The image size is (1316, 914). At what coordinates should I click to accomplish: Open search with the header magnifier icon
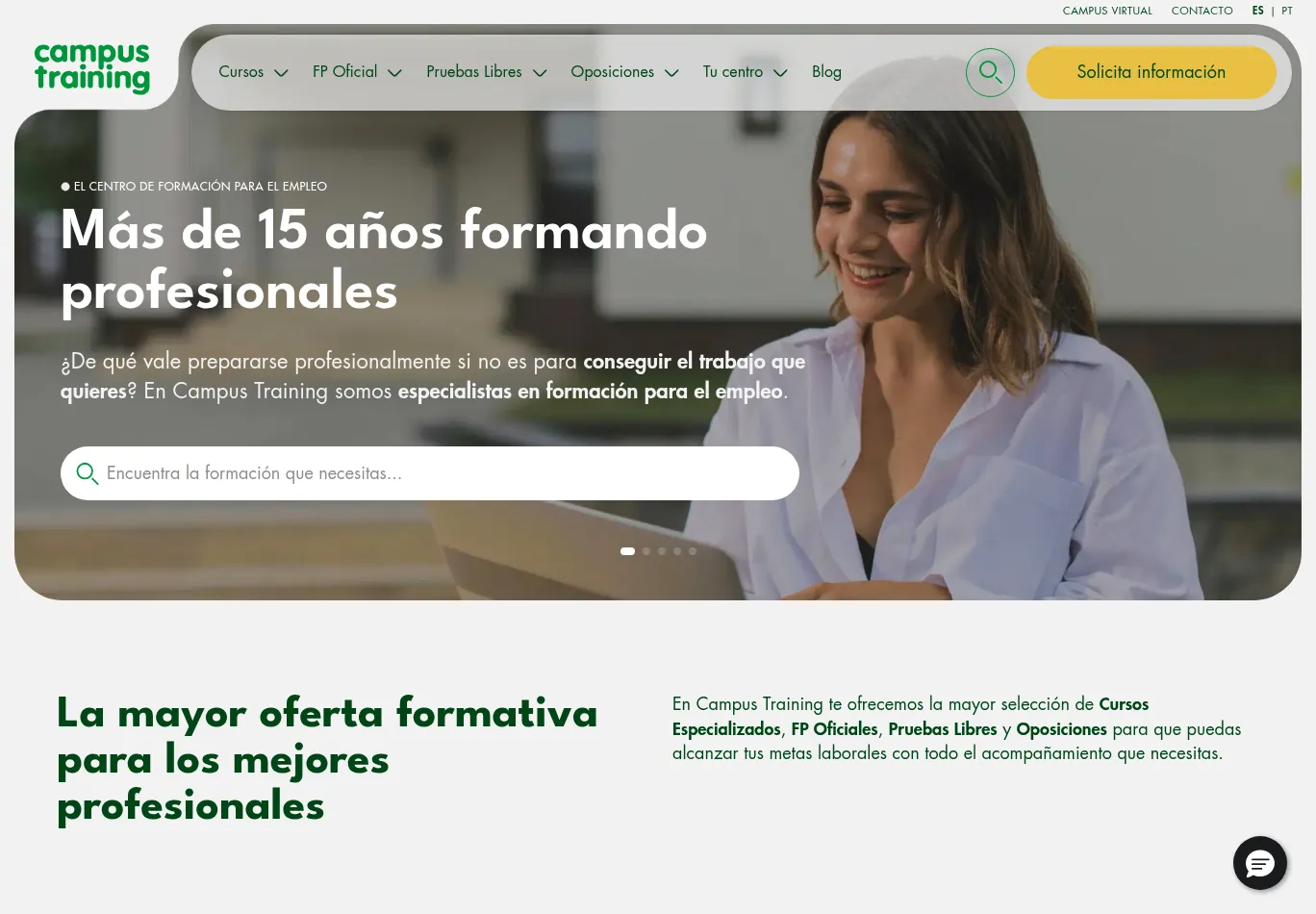pyautogui.click(x=990, y=72)
